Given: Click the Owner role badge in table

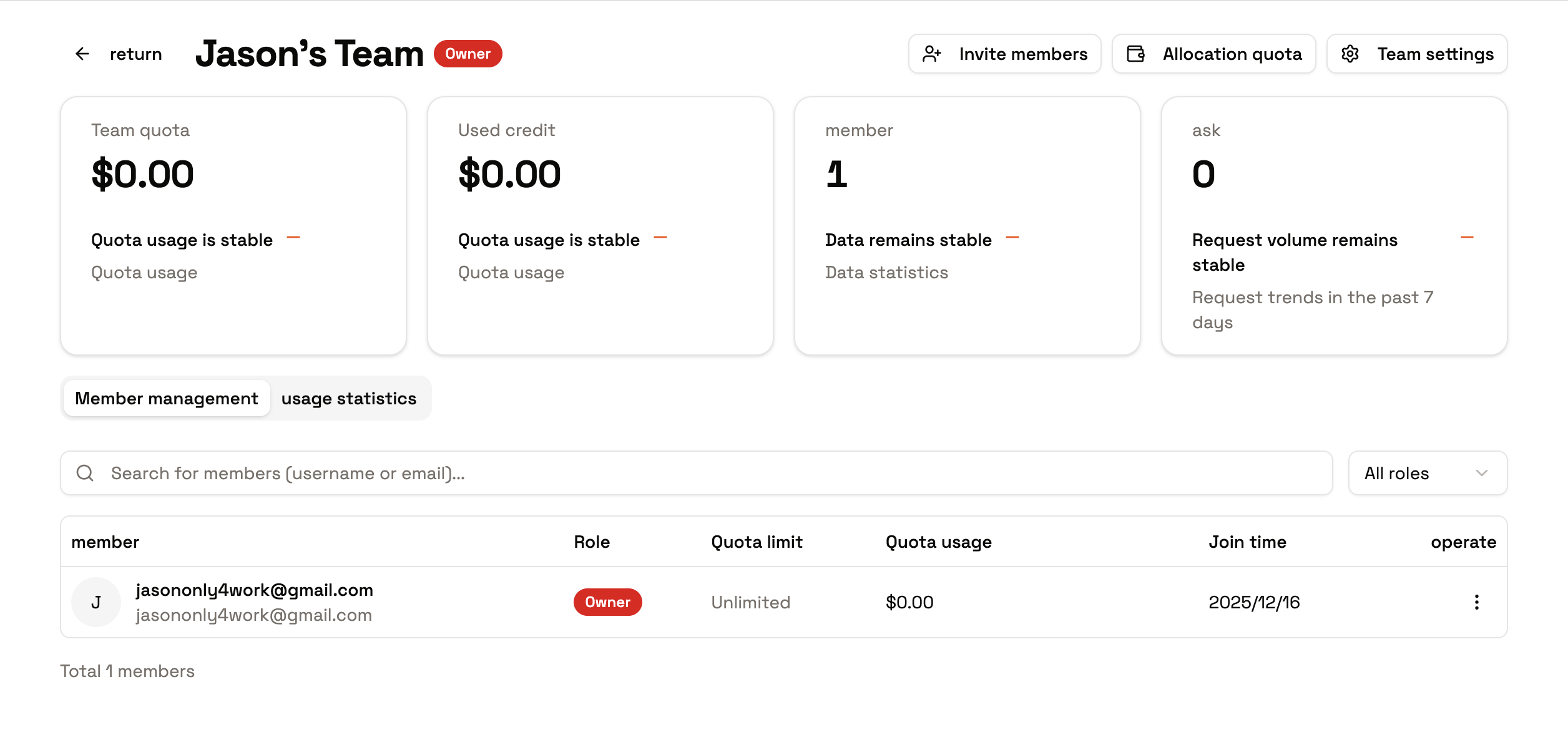Looking at the screenshot, I should [x=607, y=602].
